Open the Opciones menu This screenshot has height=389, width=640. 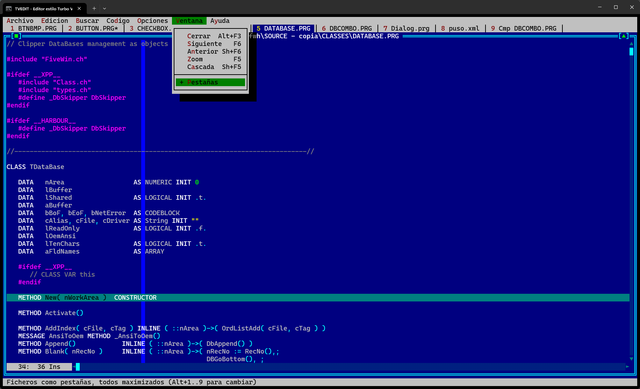(x=152, y=20)
